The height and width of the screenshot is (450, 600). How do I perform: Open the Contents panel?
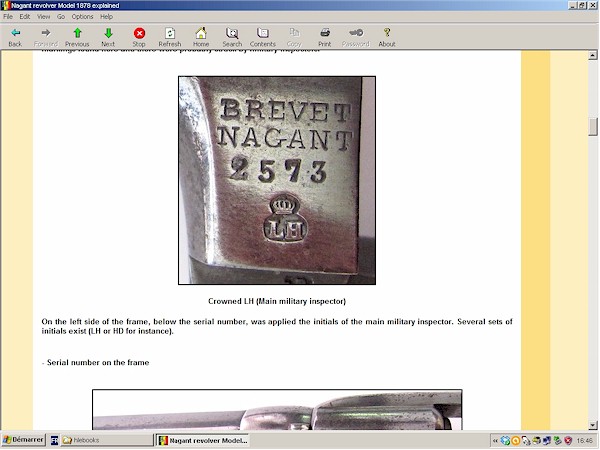pos(263,37)
